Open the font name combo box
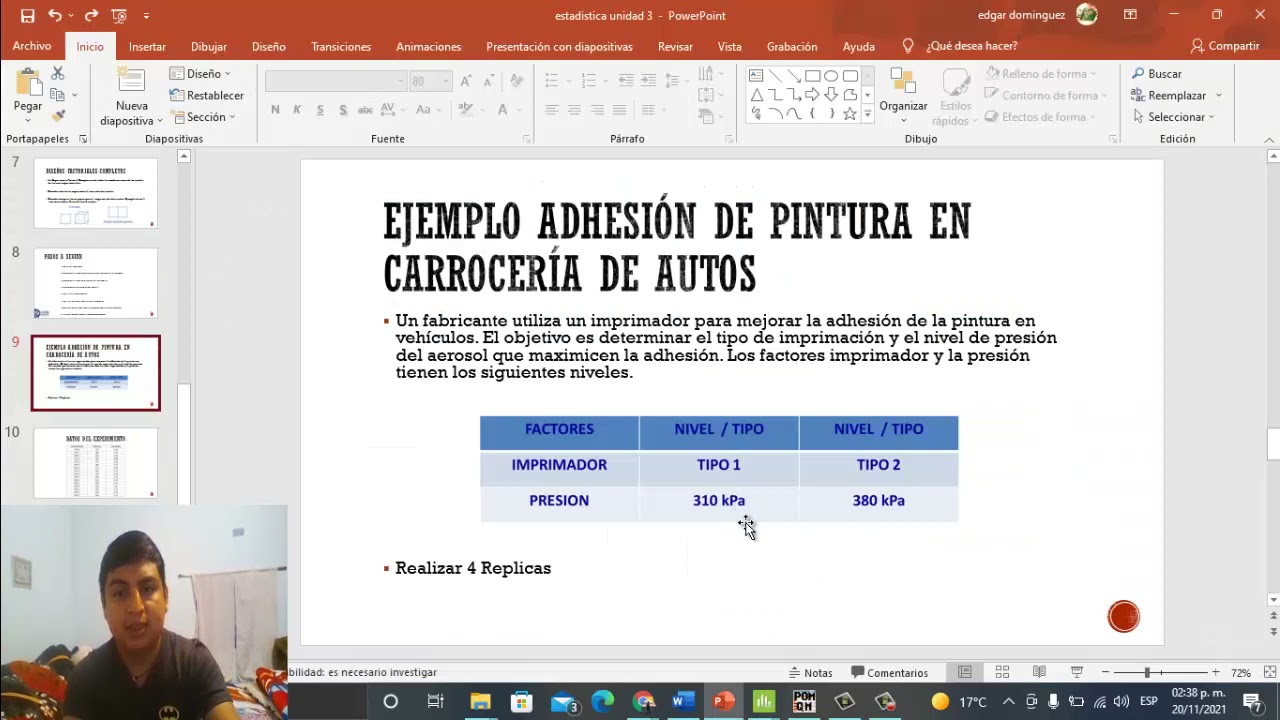This screenshot has height=720, width=1280. pyautogui.click(x=336, y=81)
